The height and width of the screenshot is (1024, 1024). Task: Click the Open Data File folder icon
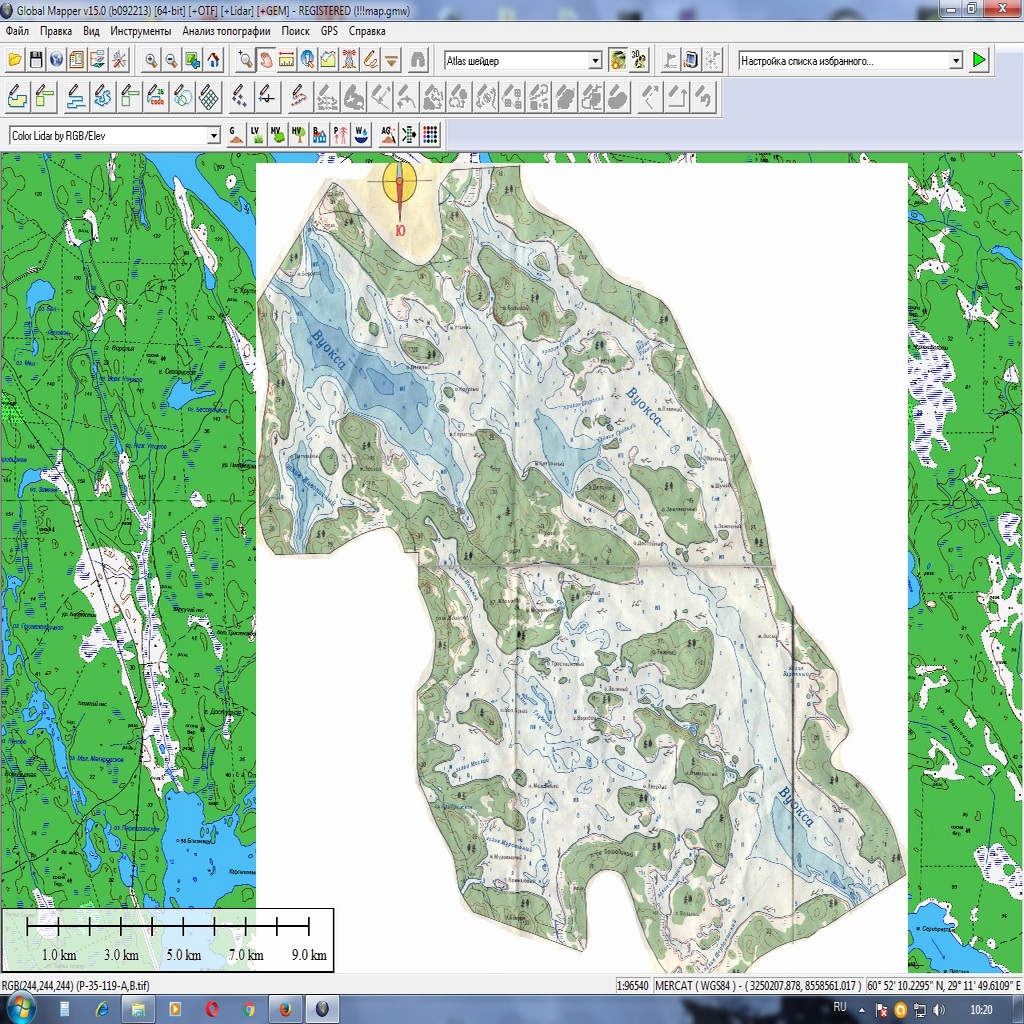[x=15, y=60]
